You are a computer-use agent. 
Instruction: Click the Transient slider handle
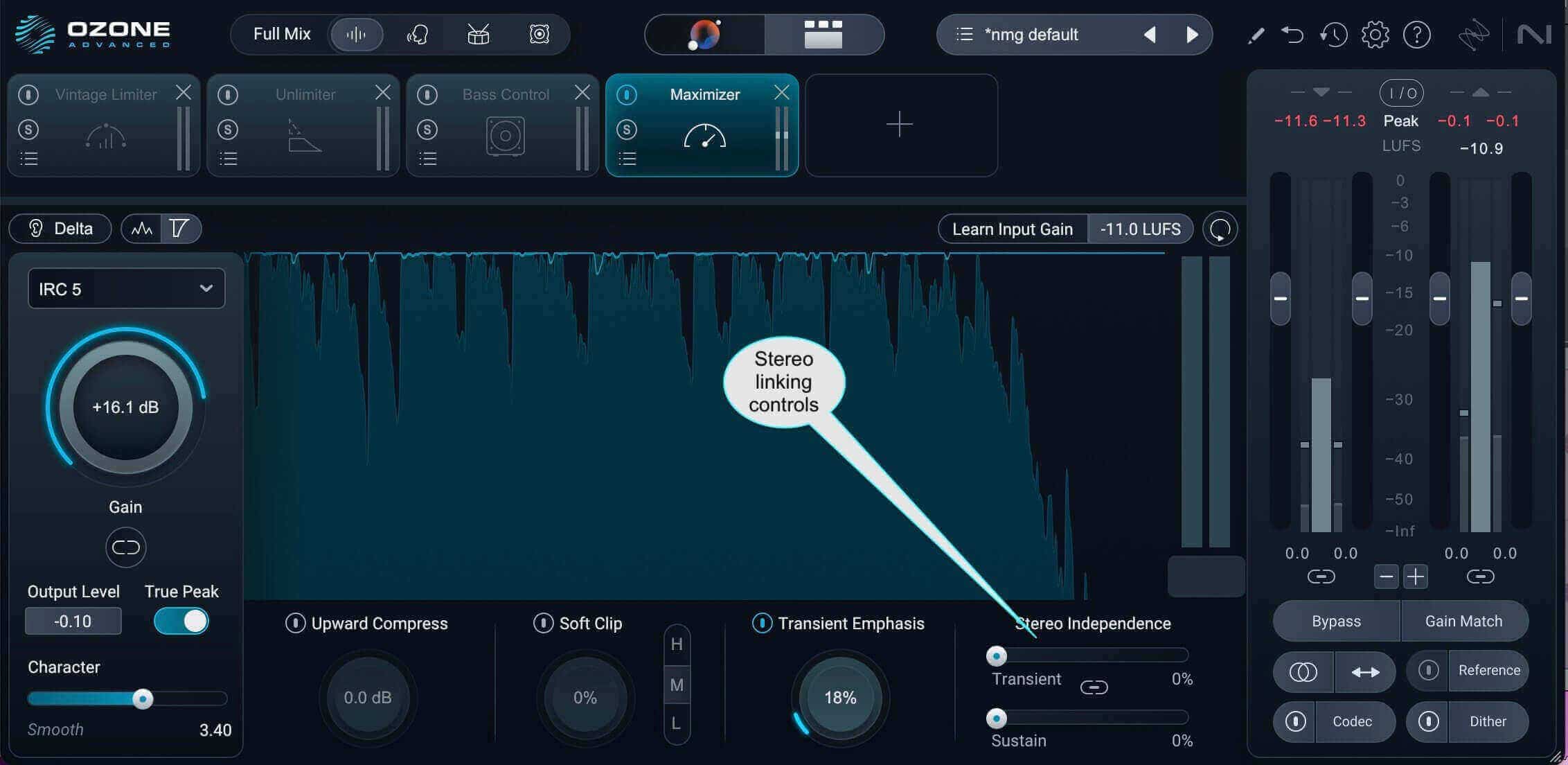click(997, 656)
